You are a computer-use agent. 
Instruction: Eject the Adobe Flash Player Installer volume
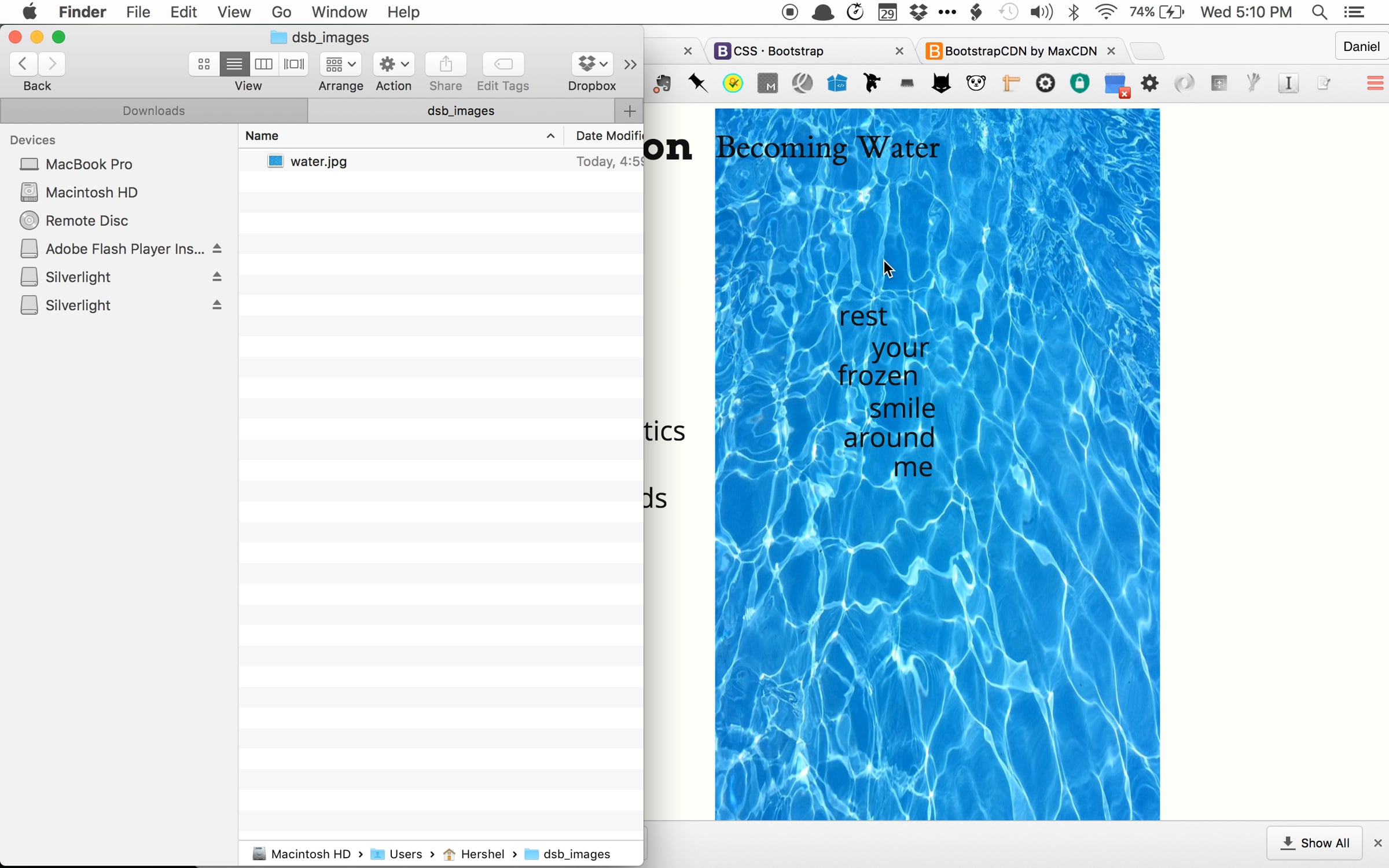coord(217,249)
